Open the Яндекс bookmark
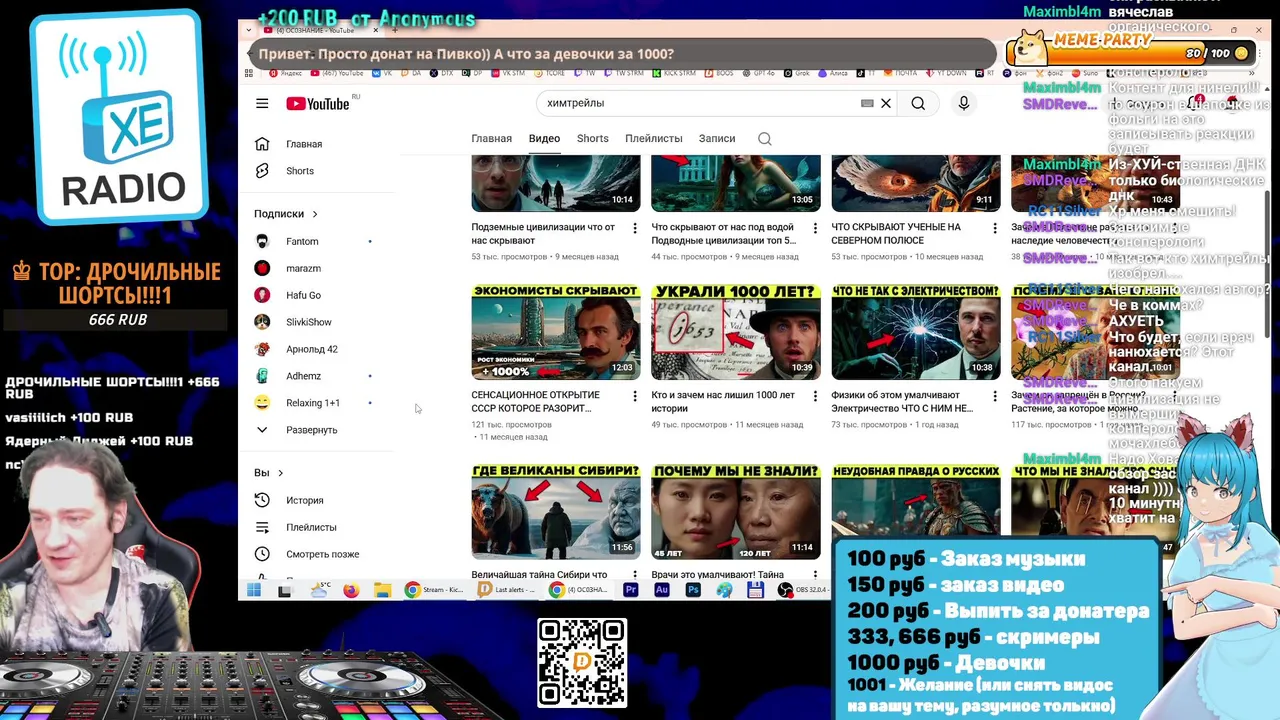 [284, 73]
